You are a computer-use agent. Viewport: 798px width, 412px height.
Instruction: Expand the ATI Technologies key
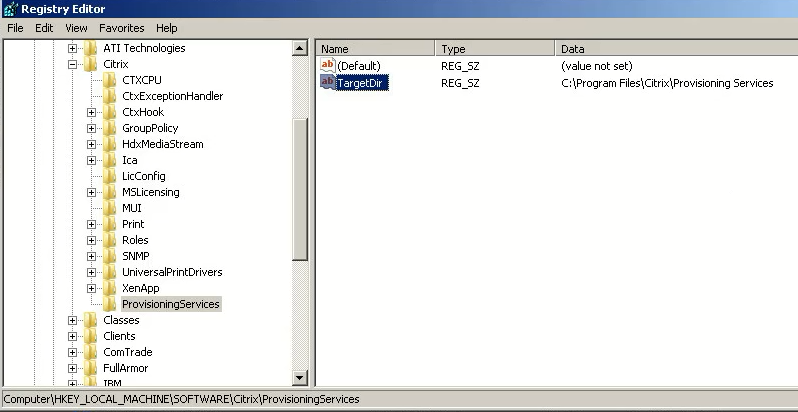pos(73,48)
